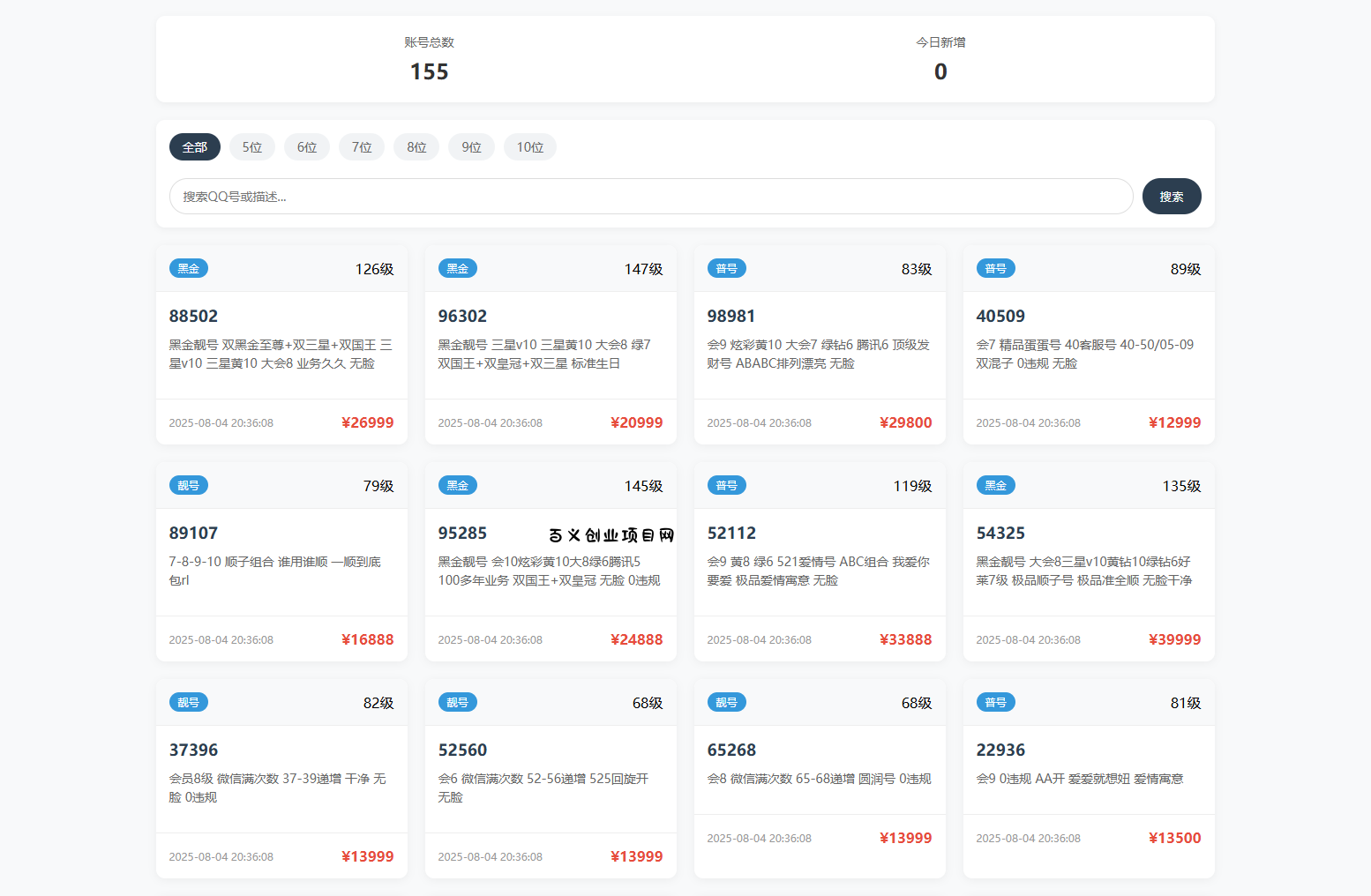
Task: Click description of account 22936
Action: (1080, 779)
